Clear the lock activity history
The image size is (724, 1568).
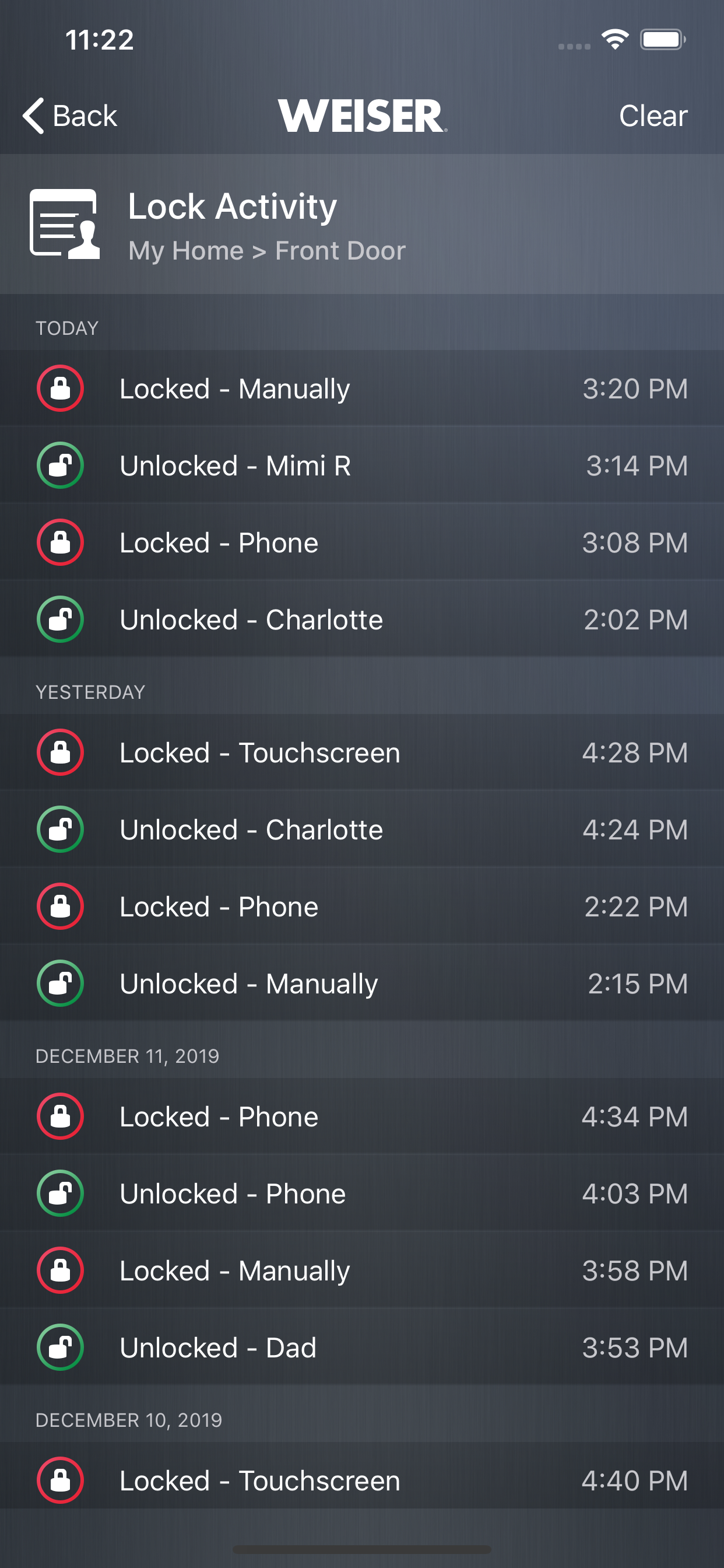[653, 116]
